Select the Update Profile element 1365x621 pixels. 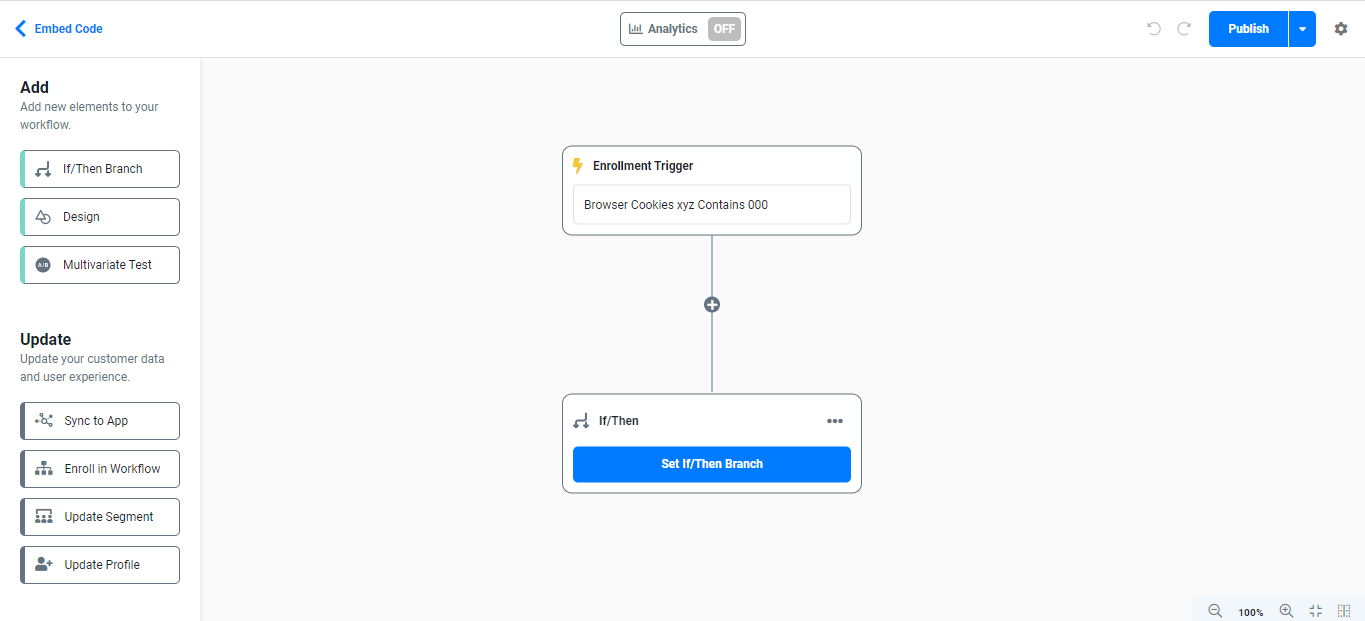[100, 565]
